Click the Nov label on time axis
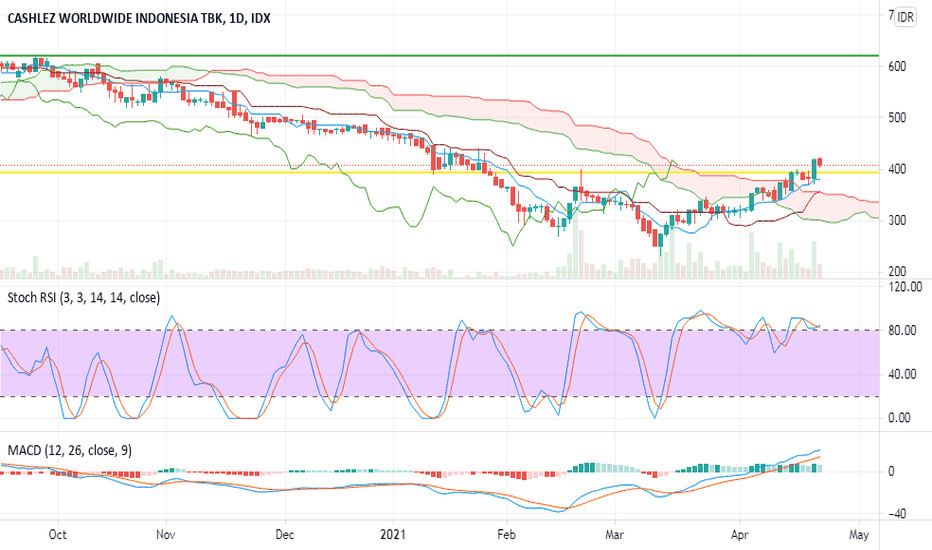Image resolution: width=932 pixels, height=550 pixels. point(165,534)
